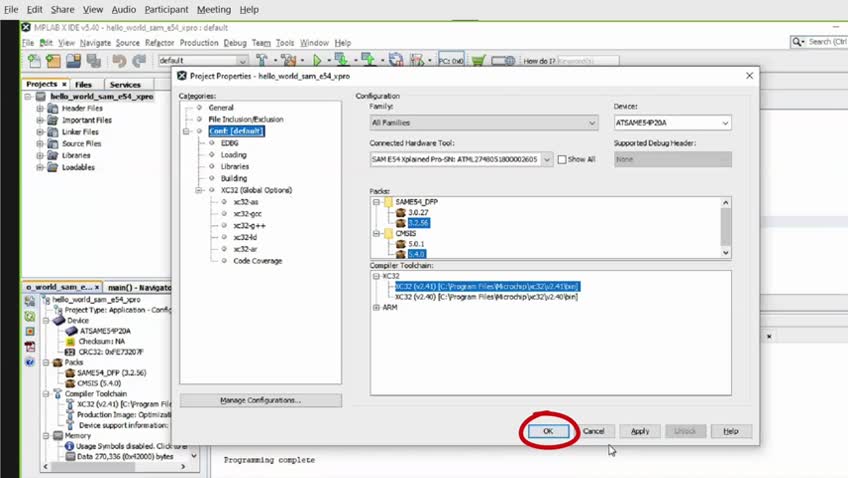Screen dimensions: 848x478
Task: Click the PDF icon in dashboard sidebar
Action: tap(30, 346)
